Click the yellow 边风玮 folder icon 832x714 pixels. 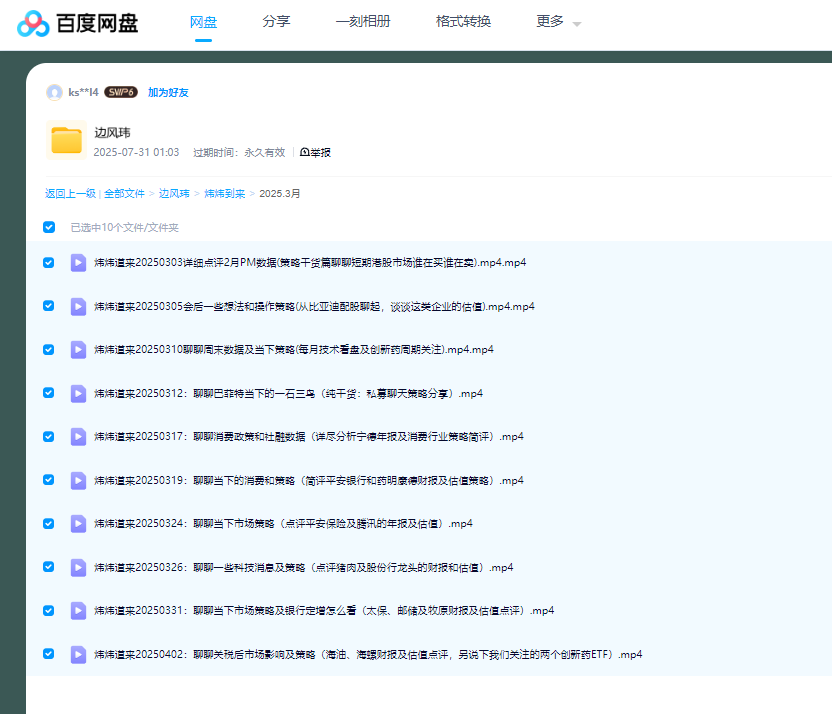66,140
